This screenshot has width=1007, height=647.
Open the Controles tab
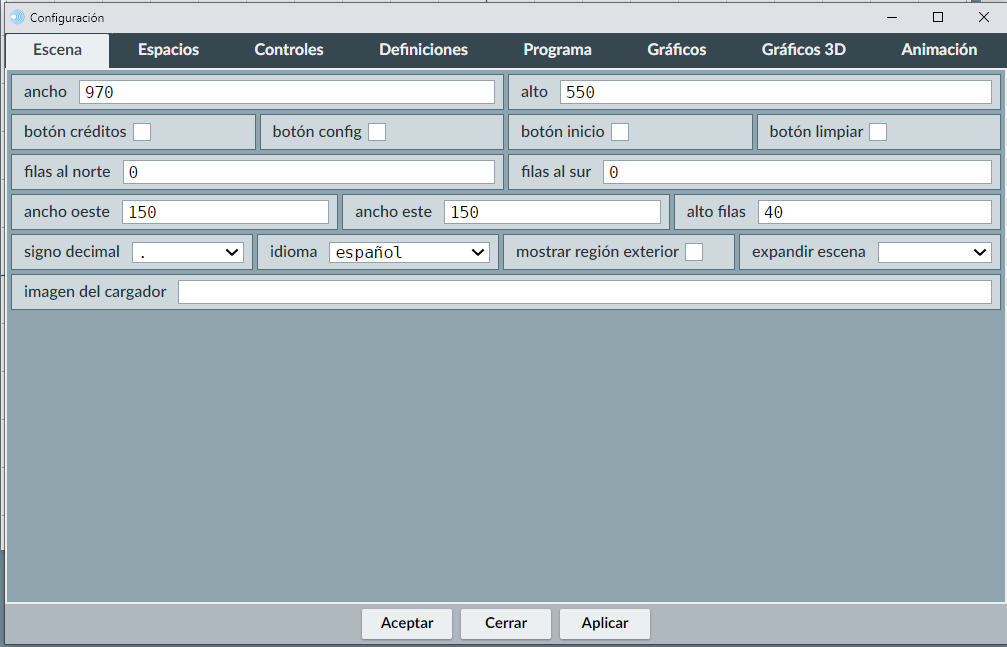[289, 50]
